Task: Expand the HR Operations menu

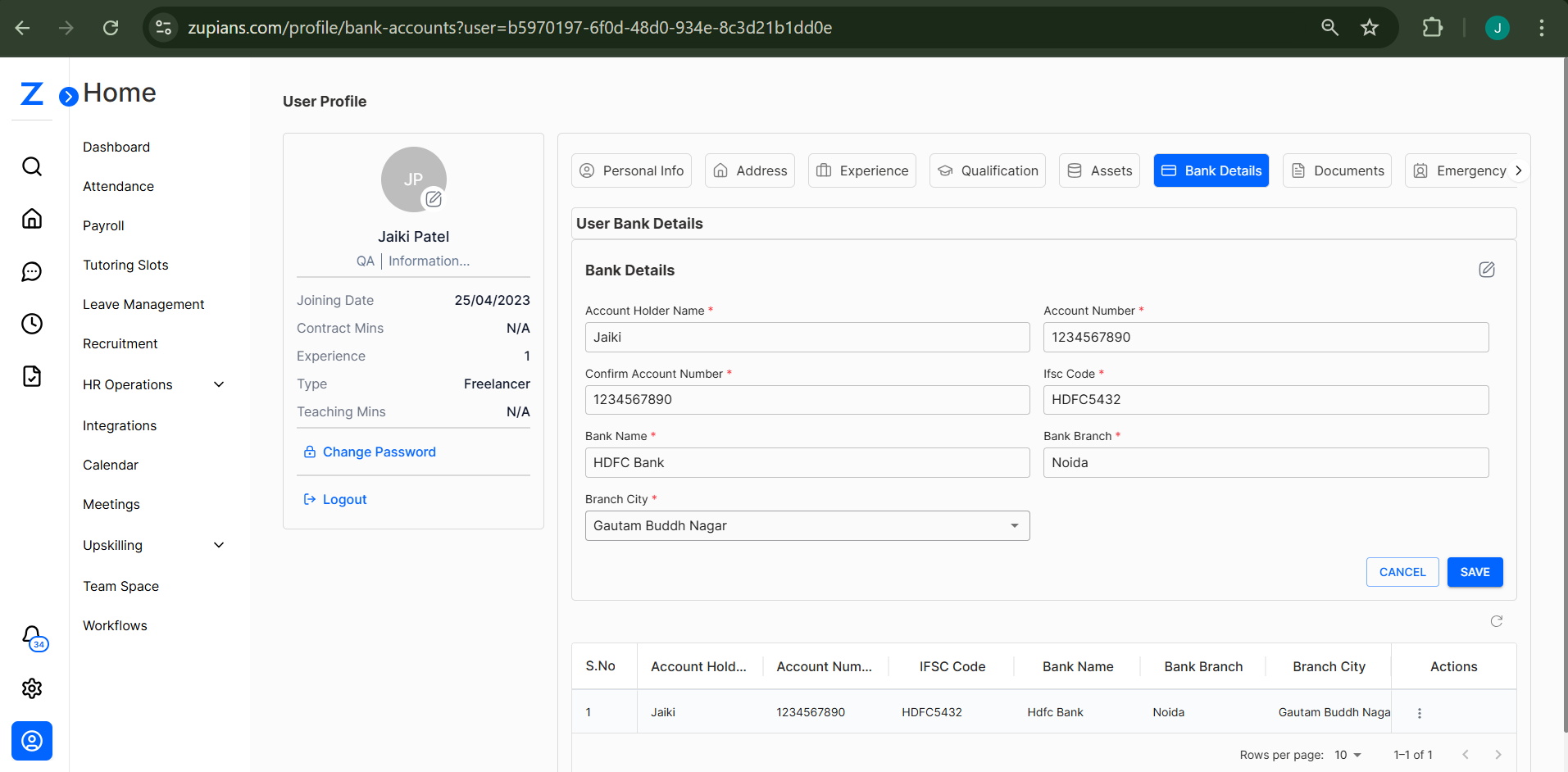Action: tap(219, 384)
